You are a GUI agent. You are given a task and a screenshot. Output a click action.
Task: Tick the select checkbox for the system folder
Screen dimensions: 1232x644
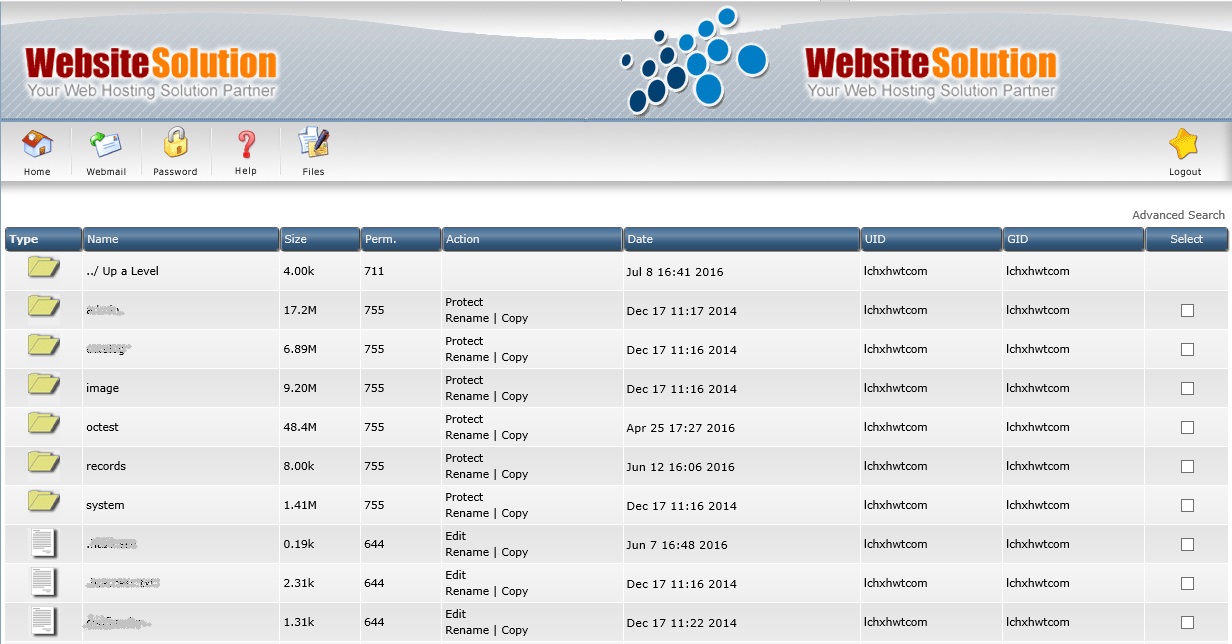point(1187,505)
